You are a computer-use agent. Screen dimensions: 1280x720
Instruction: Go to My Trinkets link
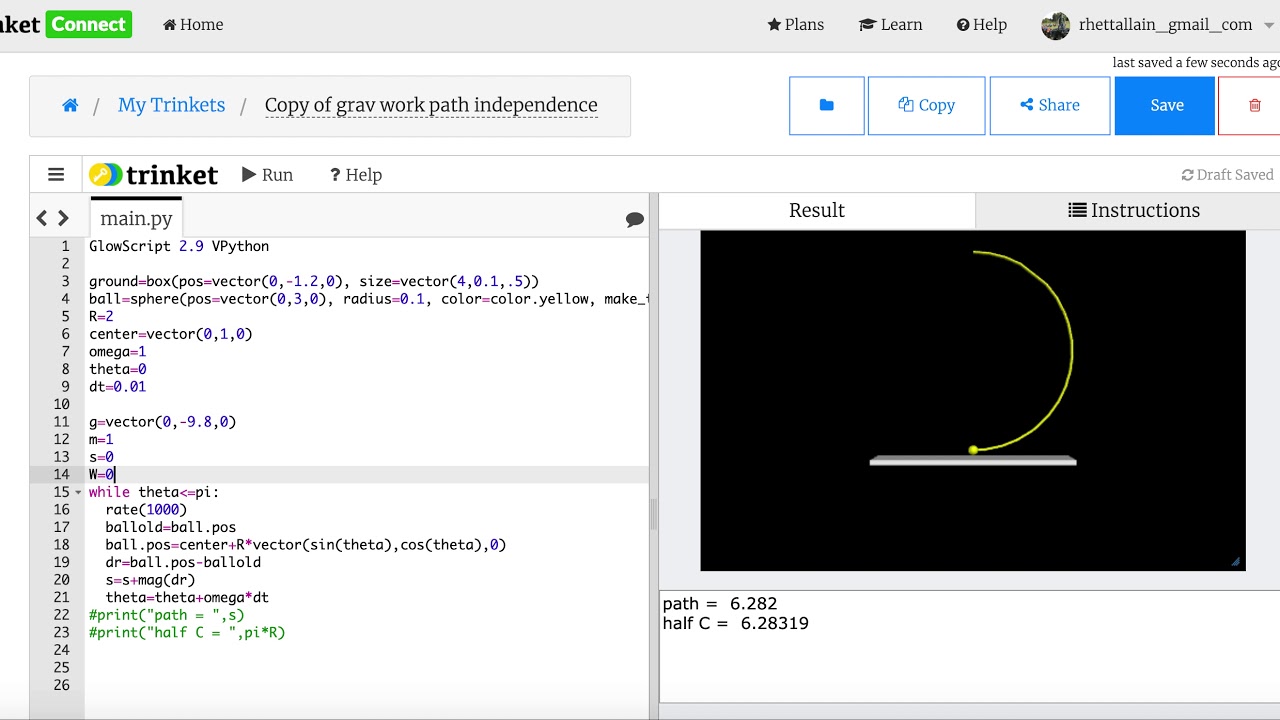171,105
